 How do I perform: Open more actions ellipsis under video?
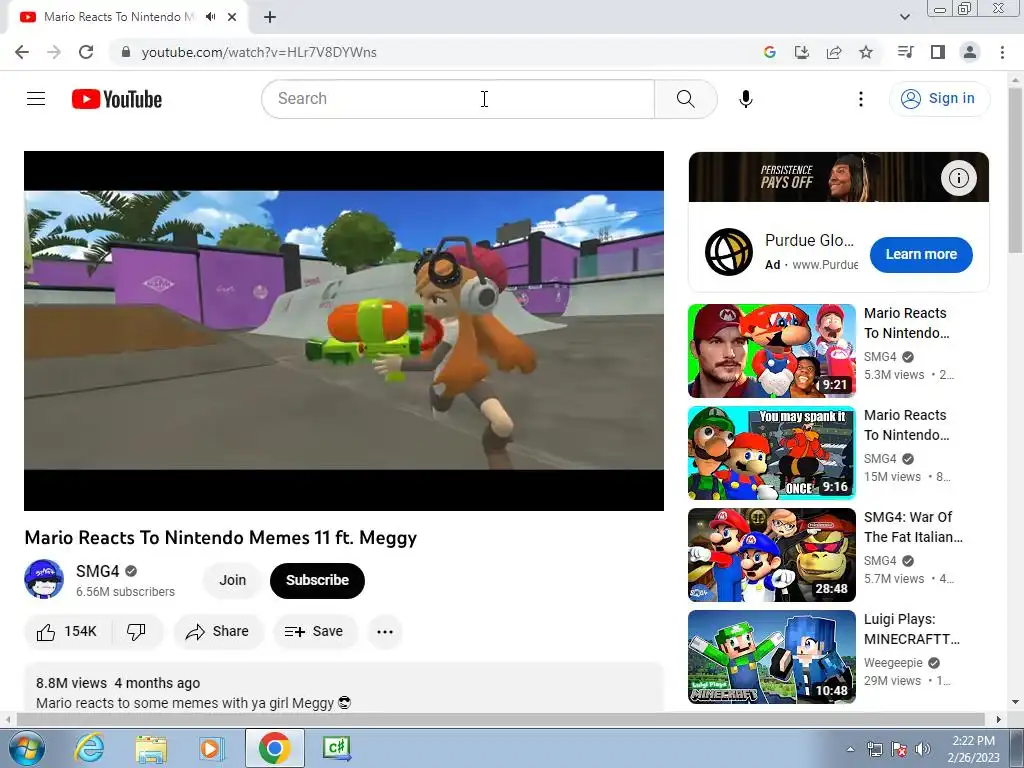tap(385, 632)
